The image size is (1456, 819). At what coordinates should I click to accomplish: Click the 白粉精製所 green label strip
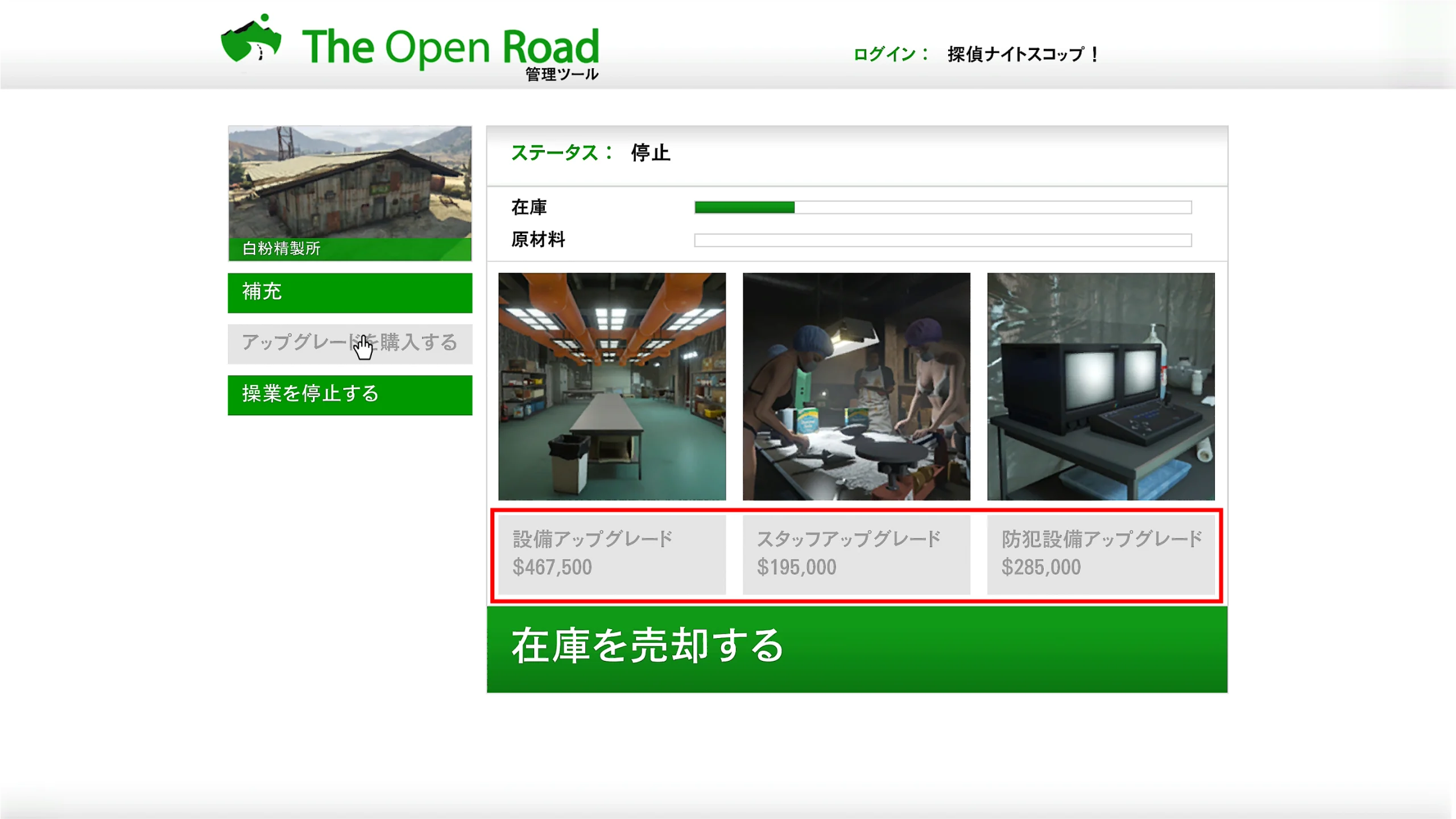(x=350, y=249)
